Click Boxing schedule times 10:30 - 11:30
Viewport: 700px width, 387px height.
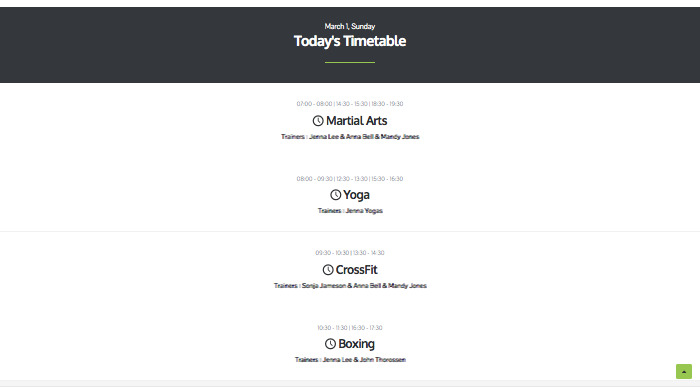click(350, 328)
